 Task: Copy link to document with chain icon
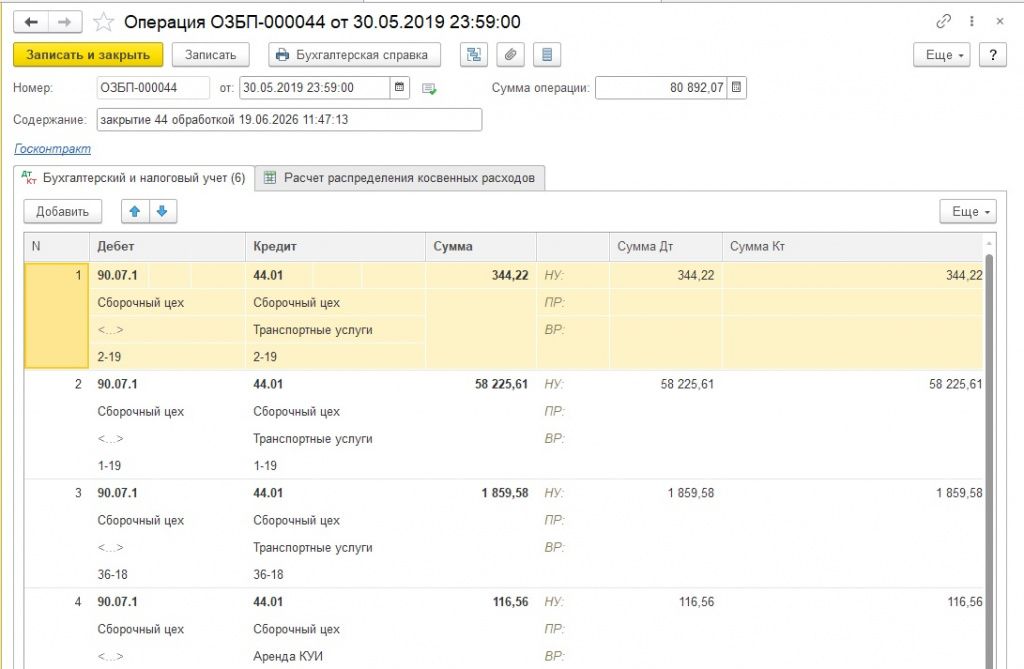943,22
